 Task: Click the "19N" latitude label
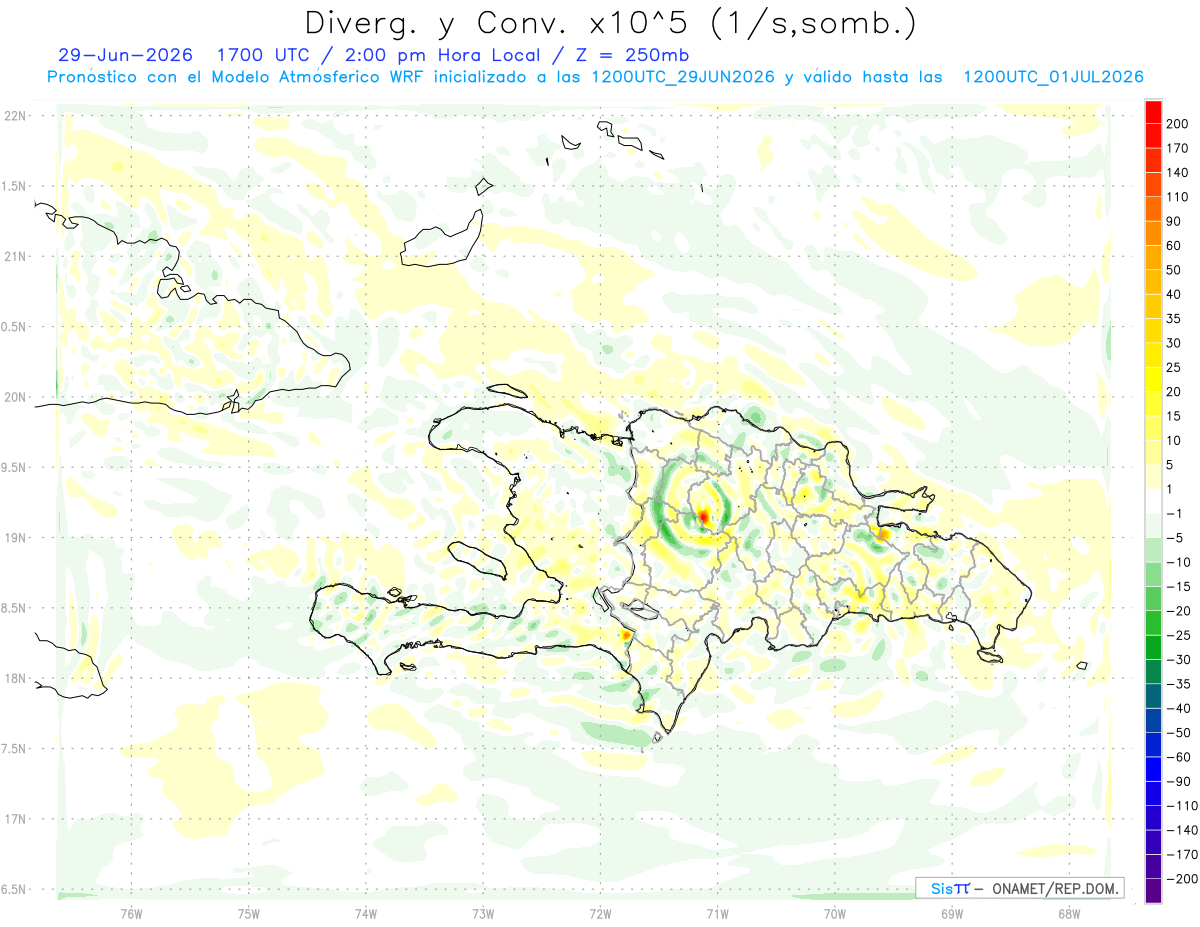coord(14,538)
